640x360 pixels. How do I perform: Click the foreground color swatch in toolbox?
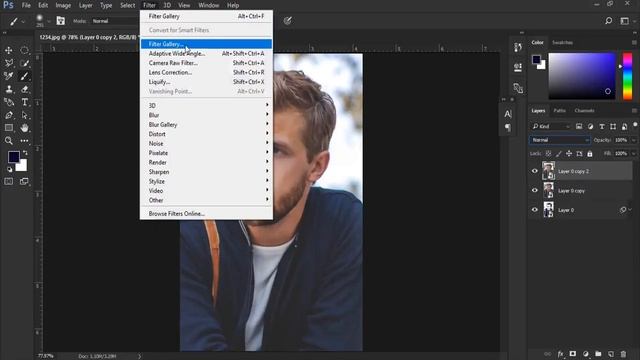[x=13, y=157]
